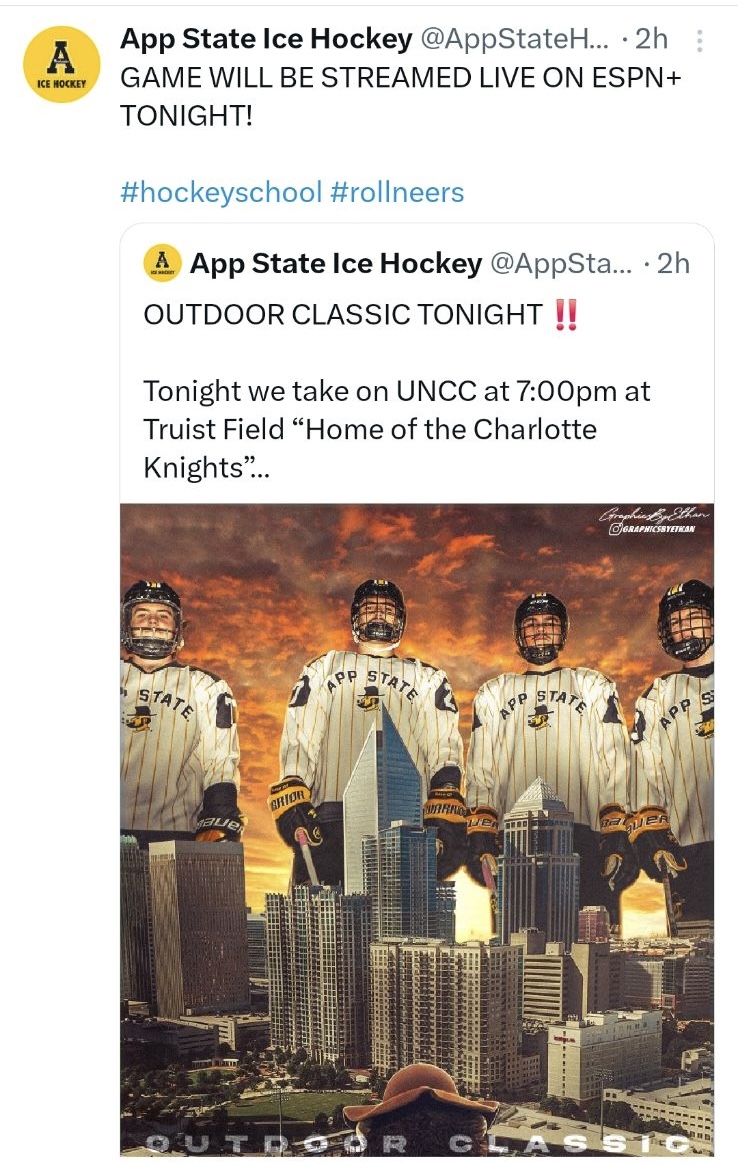The height and width of the screenshot is (1165, 738).
Task: Click the main tweet's author name
Action: click(266, 40)
